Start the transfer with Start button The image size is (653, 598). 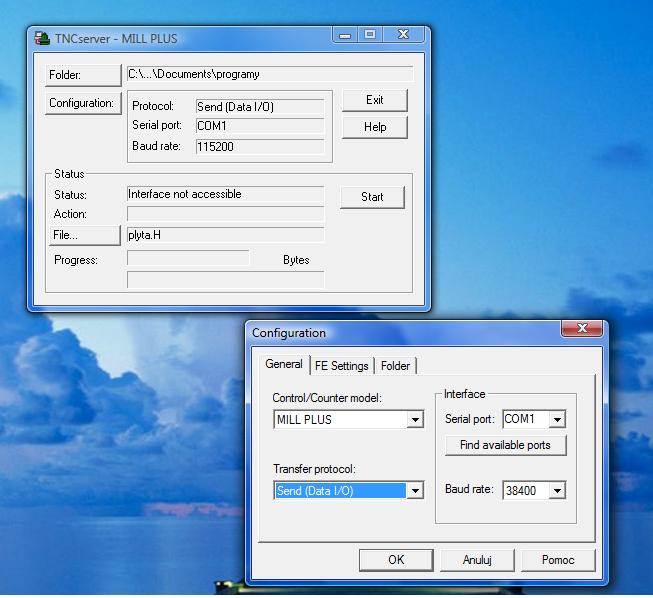click(x=372, y=197)
